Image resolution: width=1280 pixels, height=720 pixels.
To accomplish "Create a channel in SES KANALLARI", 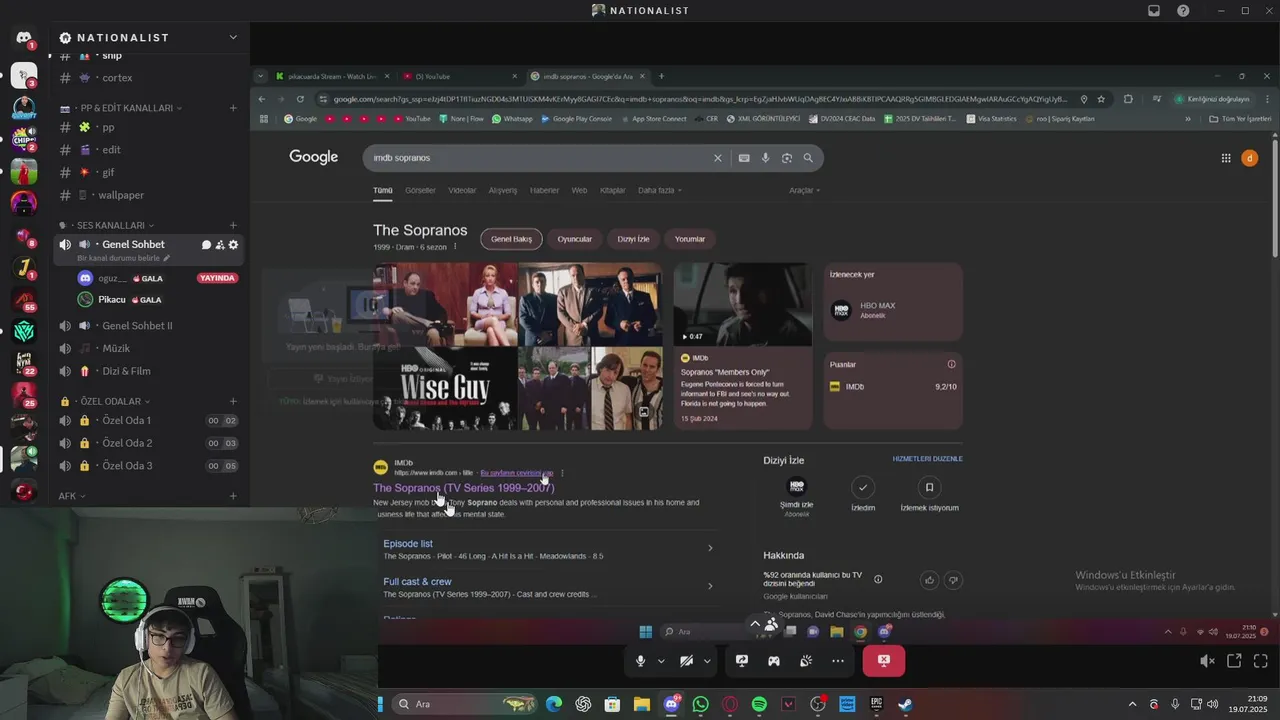I will (x=233, y=226).
